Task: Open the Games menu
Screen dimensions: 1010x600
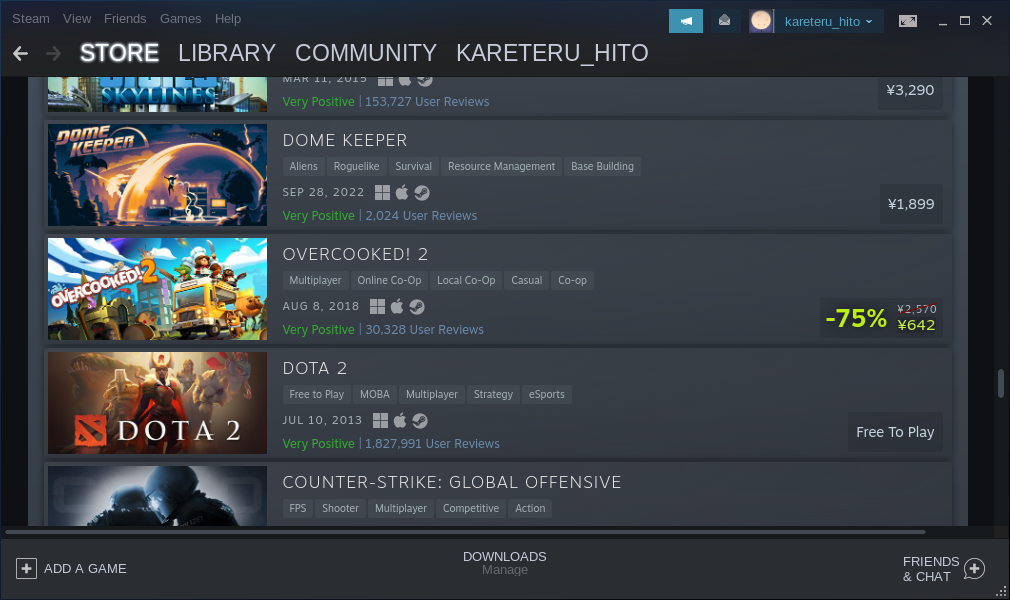Action: coord(180,19)
